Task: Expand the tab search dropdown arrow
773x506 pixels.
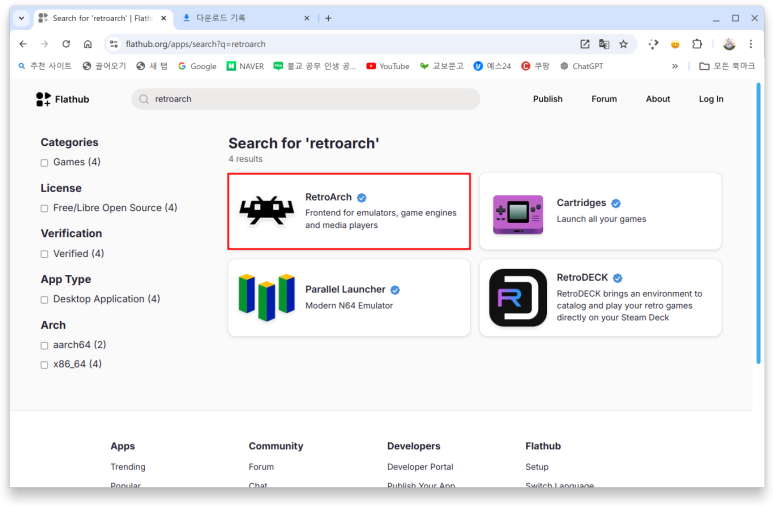Action: coord(21,18)
